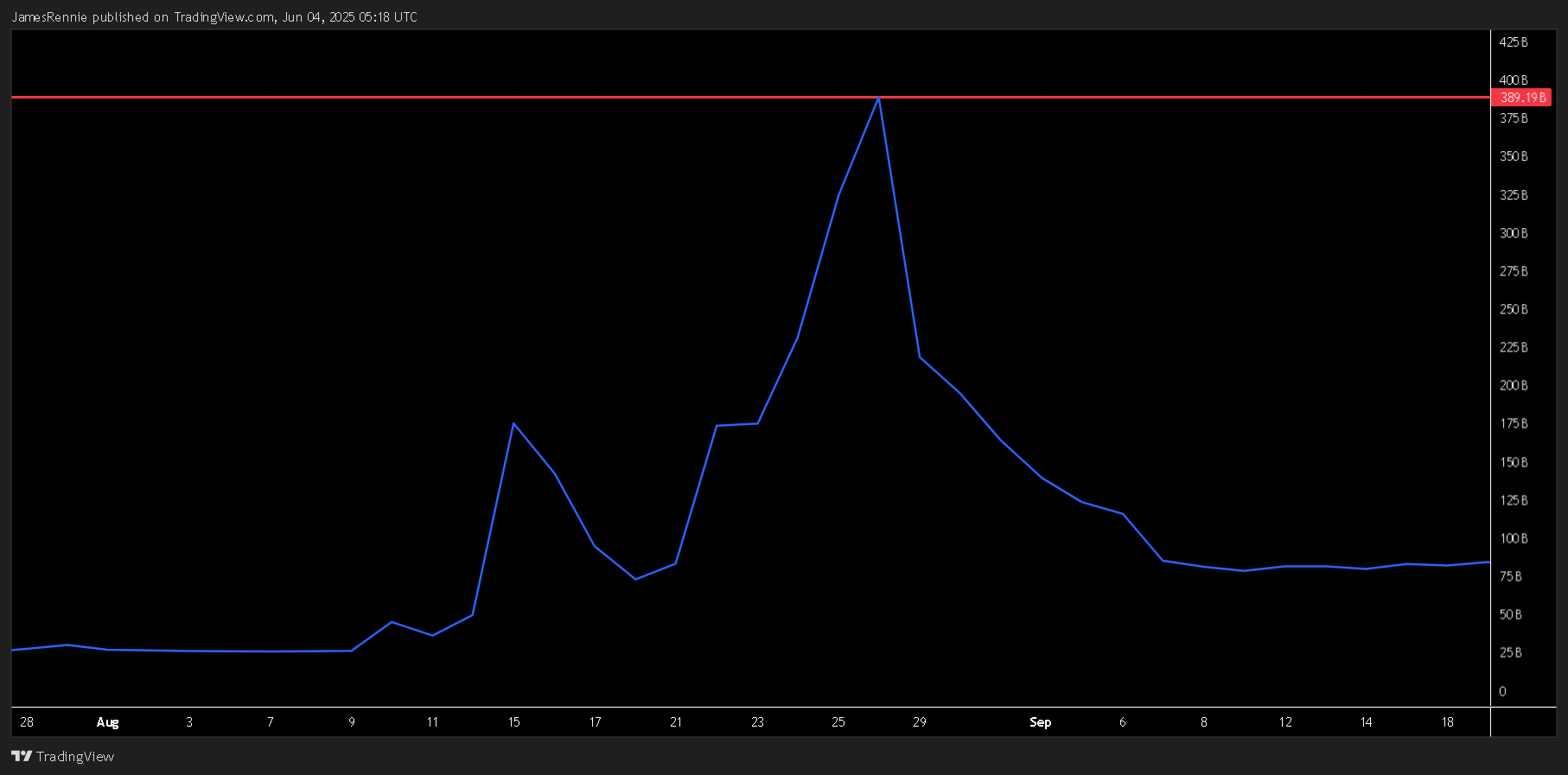Image resolution: width=1568 pixels, height=775 pixels.
Task: Click the 15 date label on time axis
Action: point(514,722)
